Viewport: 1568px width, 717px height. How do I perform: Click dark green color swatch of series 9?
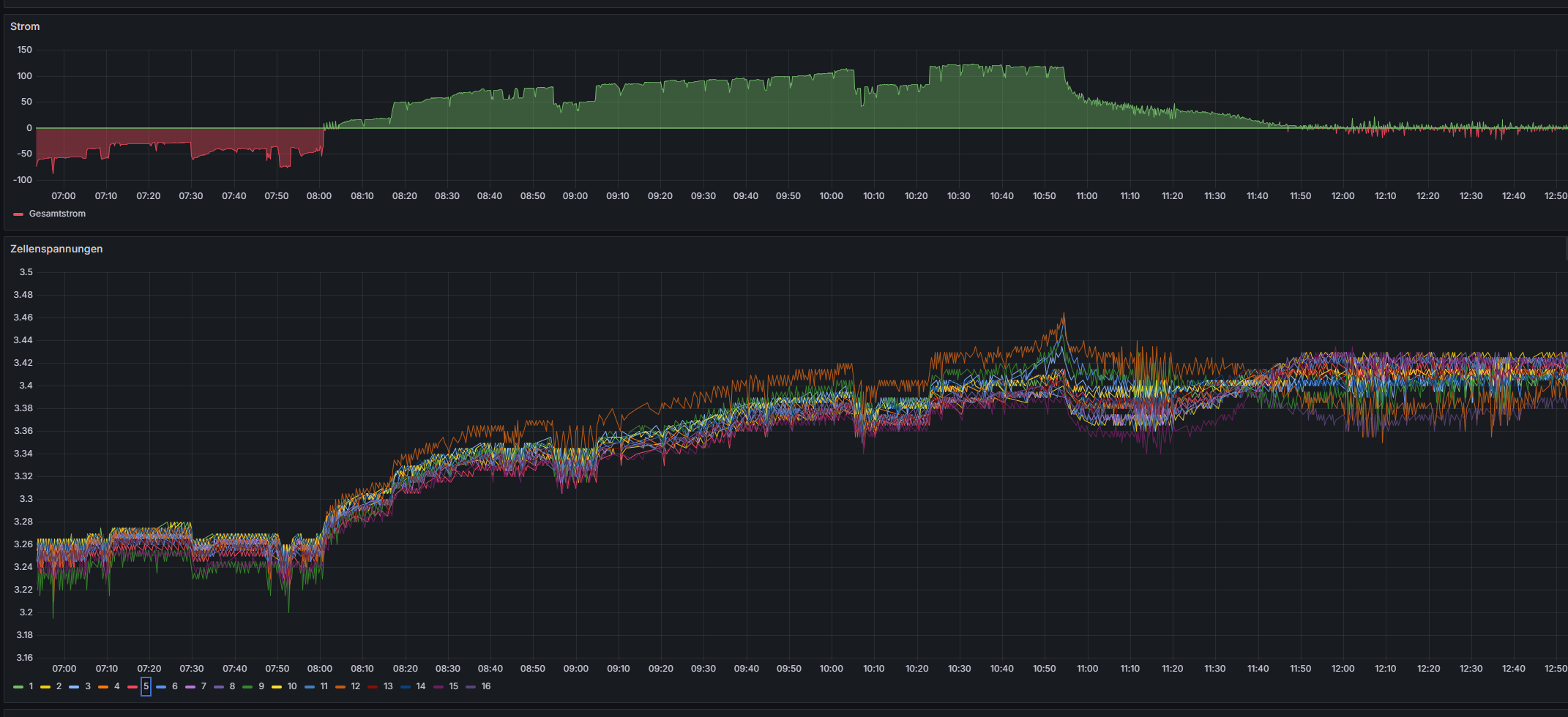pos(247,687)
